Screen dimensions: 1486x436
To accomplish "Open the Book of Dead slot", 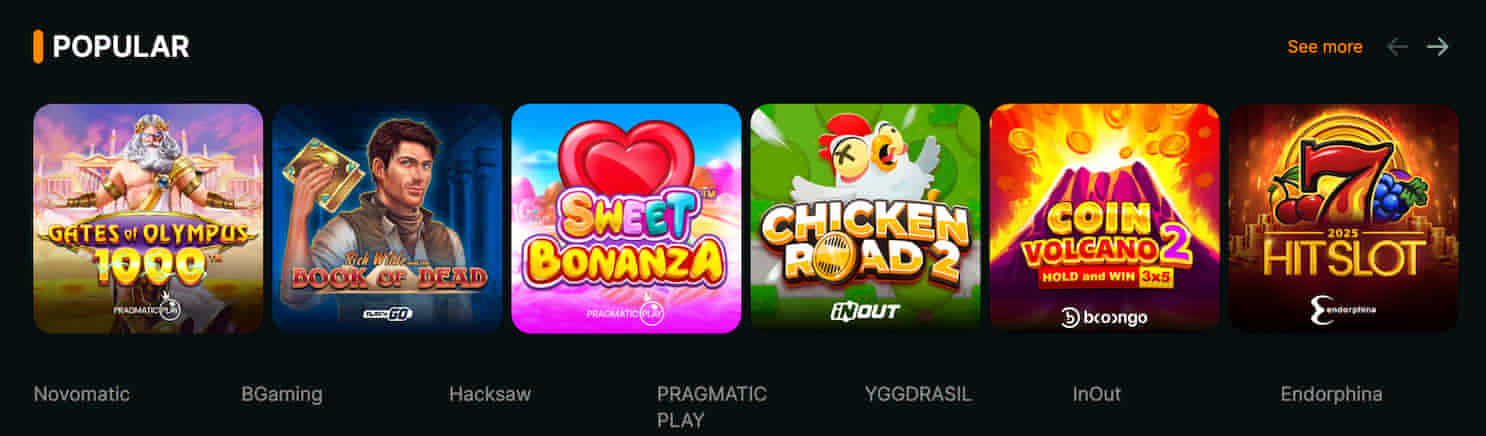I will tap(387, 218).
